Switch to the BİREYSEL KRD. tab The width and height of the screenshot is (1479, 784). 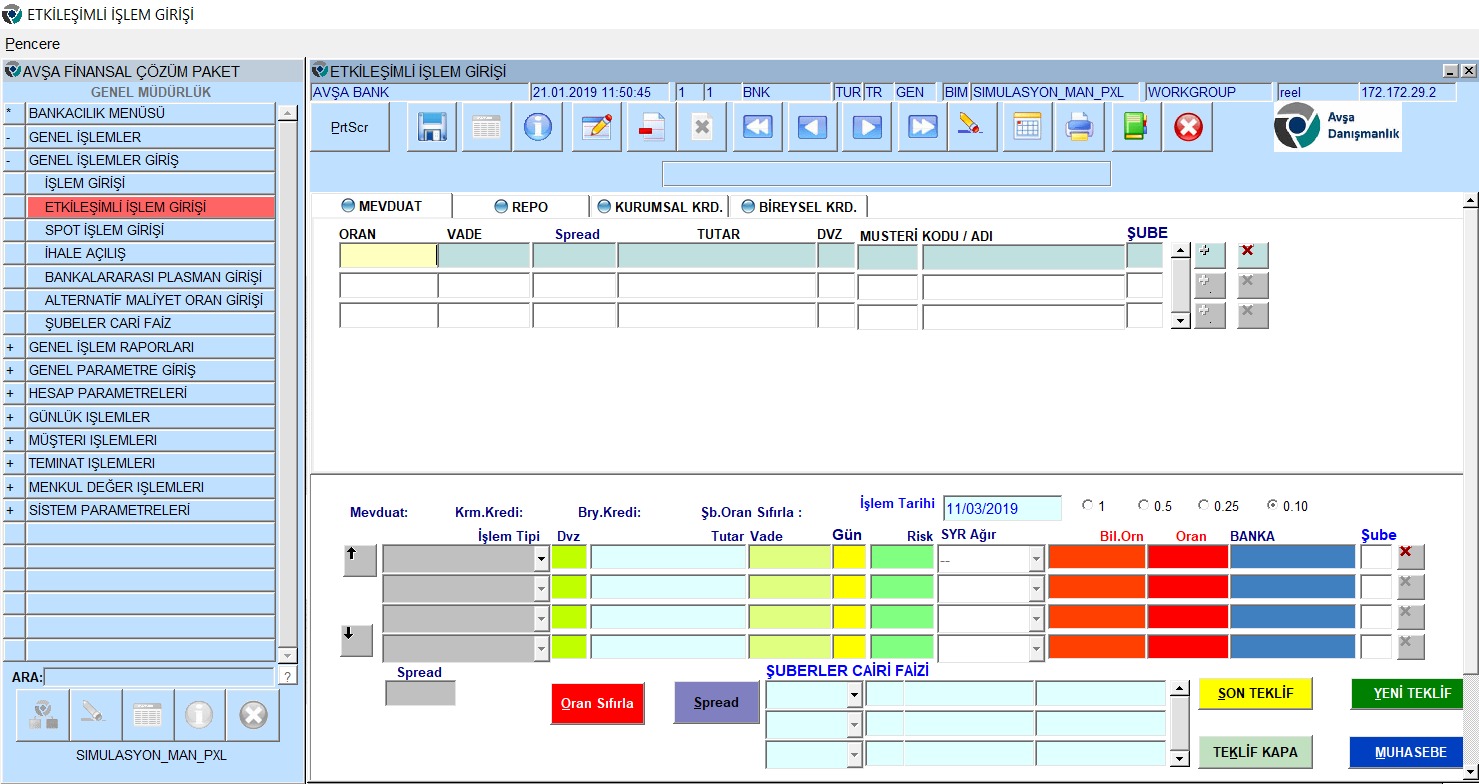pos(799,207)
